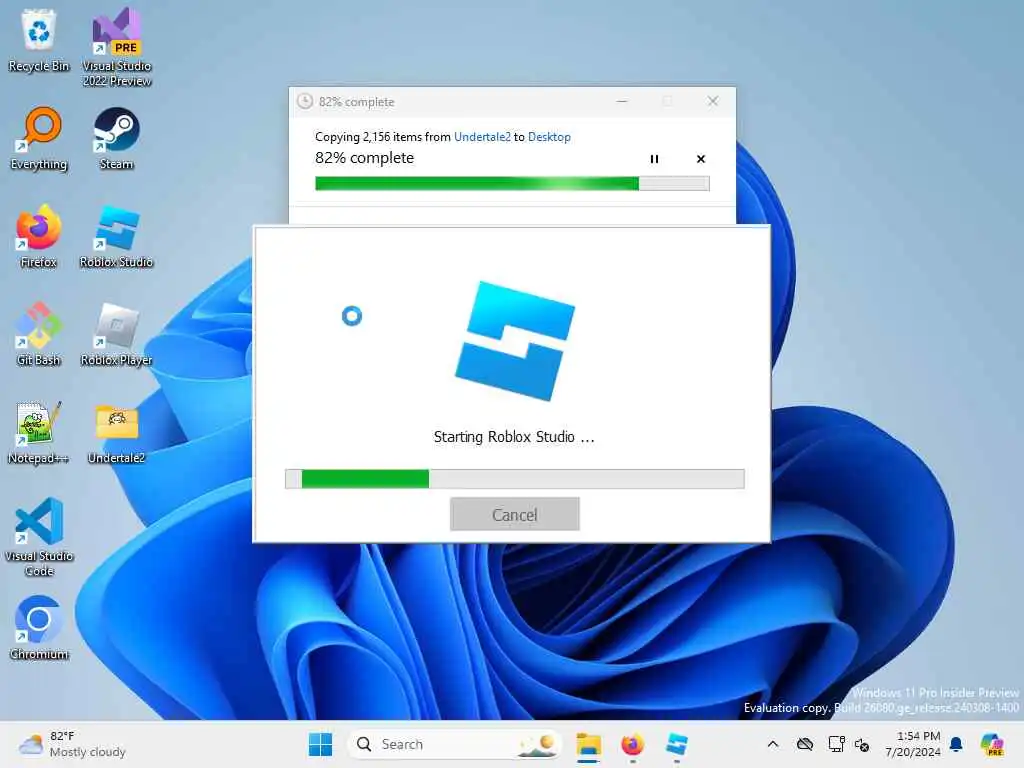Click the Undertale2 source link in copy dialog
The image size is (1024, 768).
[x=482, y=136]
